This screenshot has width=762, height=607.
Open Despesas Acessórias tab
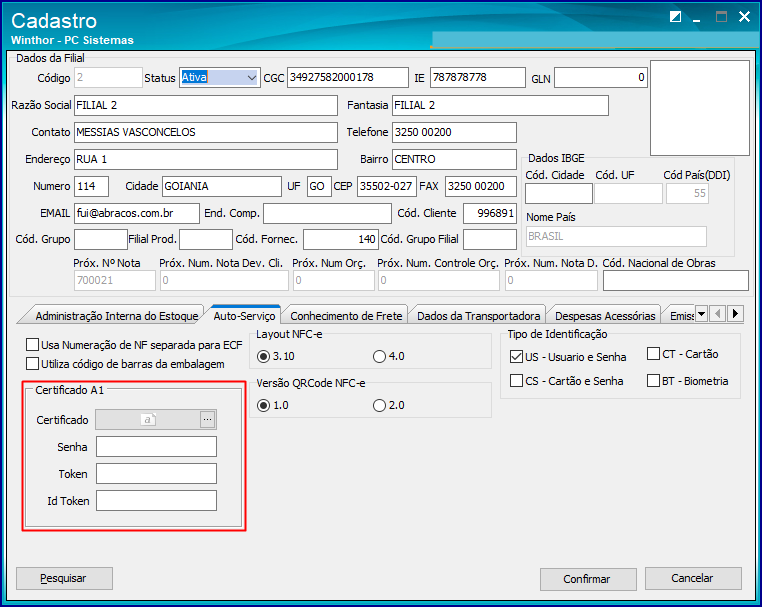click(605, 316)
